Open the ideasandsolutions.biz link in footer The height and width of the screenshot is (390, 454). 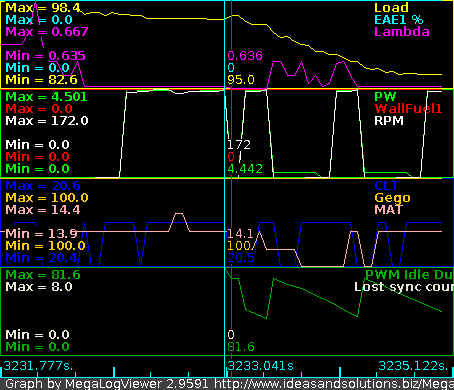(x=334, y=384)
